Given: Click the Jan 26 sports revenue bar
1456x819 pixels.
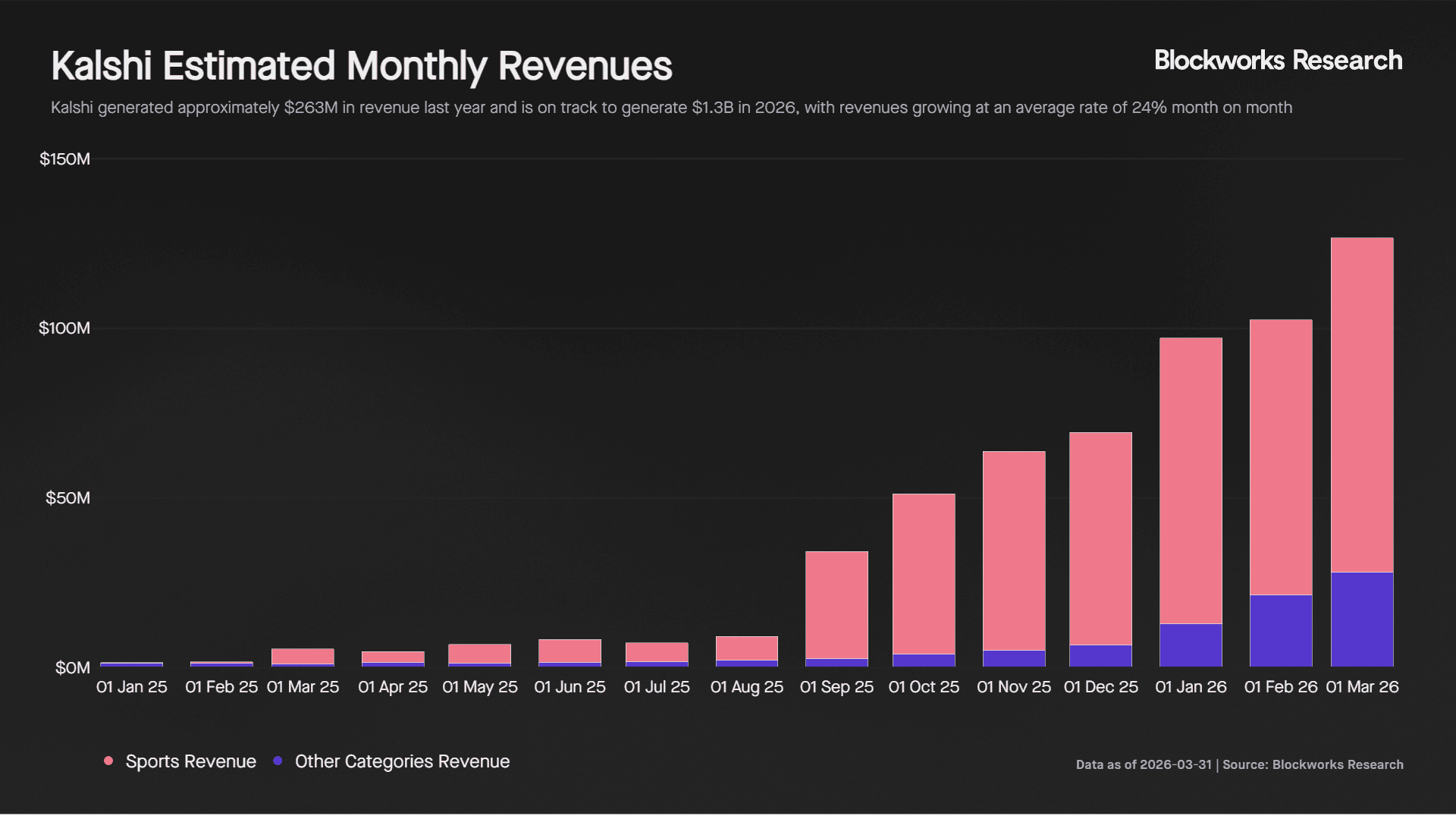Looking at the screenshot, I should point(1191,480).
